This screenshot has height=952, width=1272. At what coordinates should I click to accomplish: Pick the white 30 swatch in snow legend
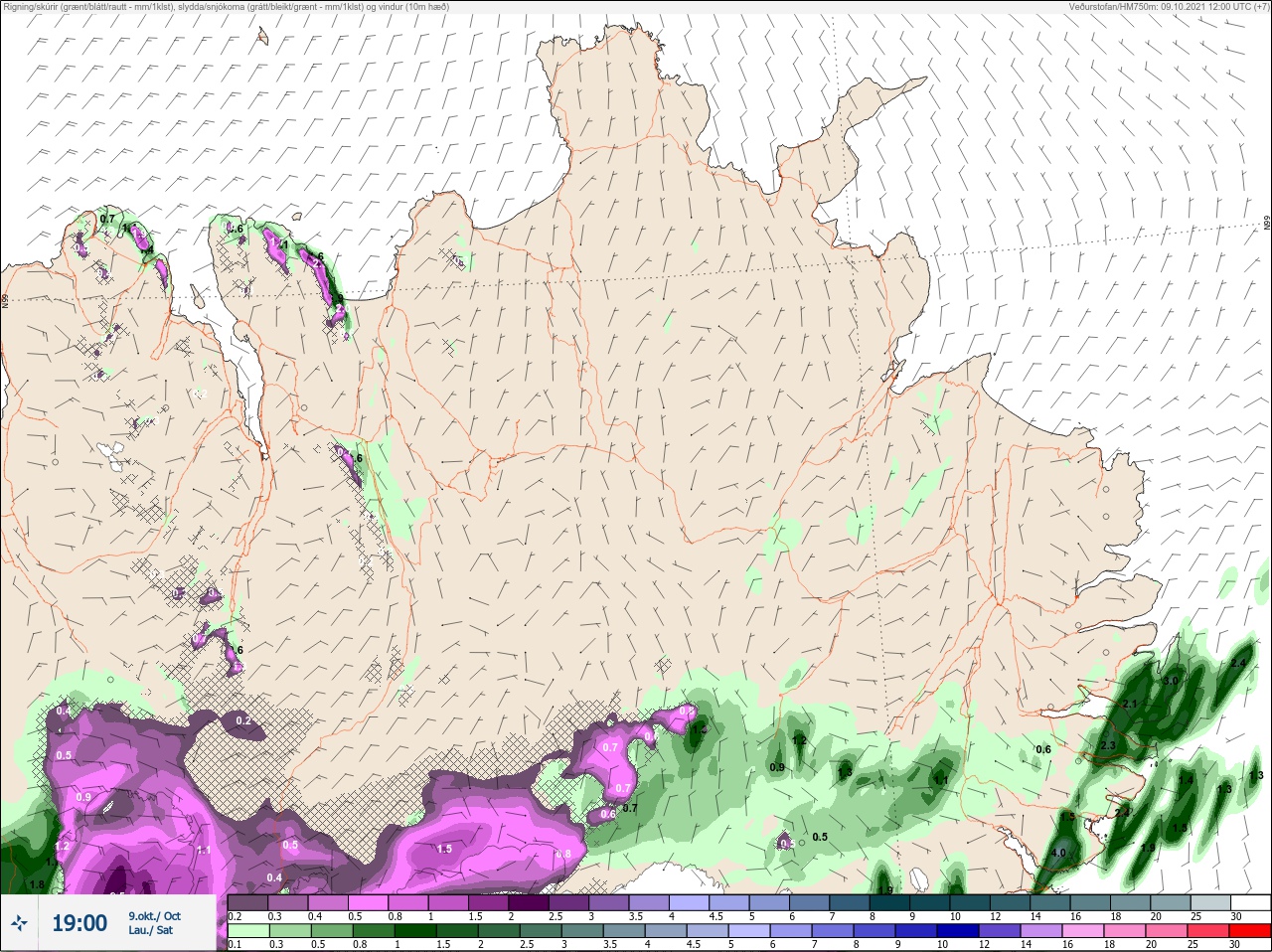coord(1250,902)
